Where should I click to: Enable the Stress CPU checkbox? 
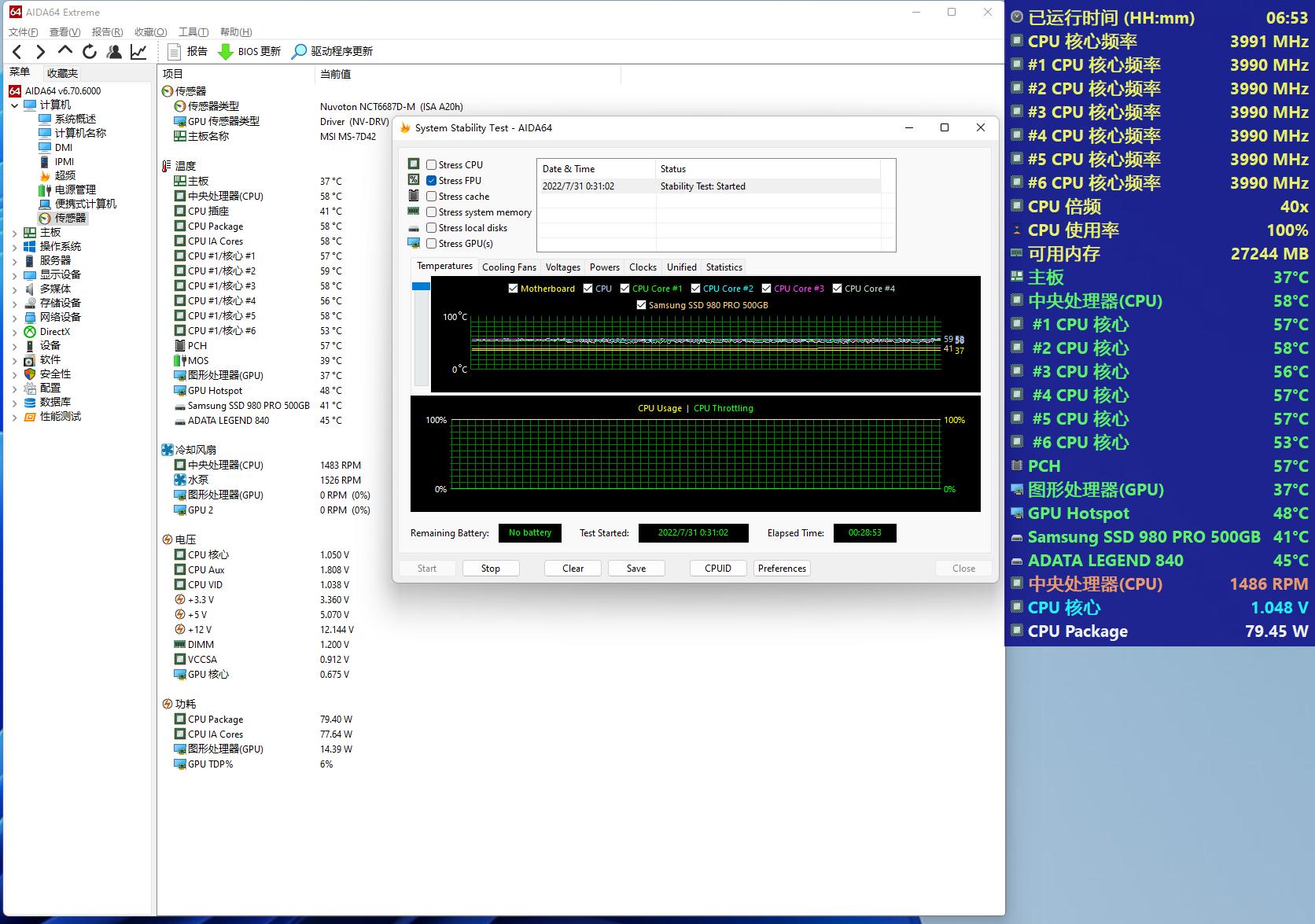coord(432,165)
